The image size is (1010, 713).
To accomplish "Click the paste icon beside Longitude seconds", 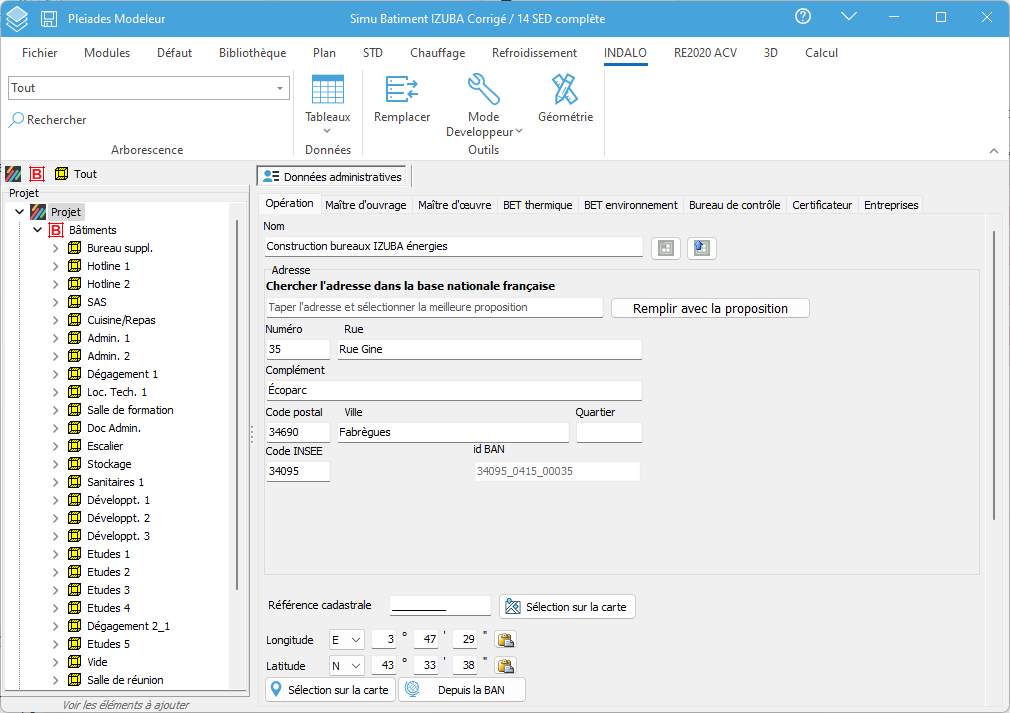I will 506,640.
